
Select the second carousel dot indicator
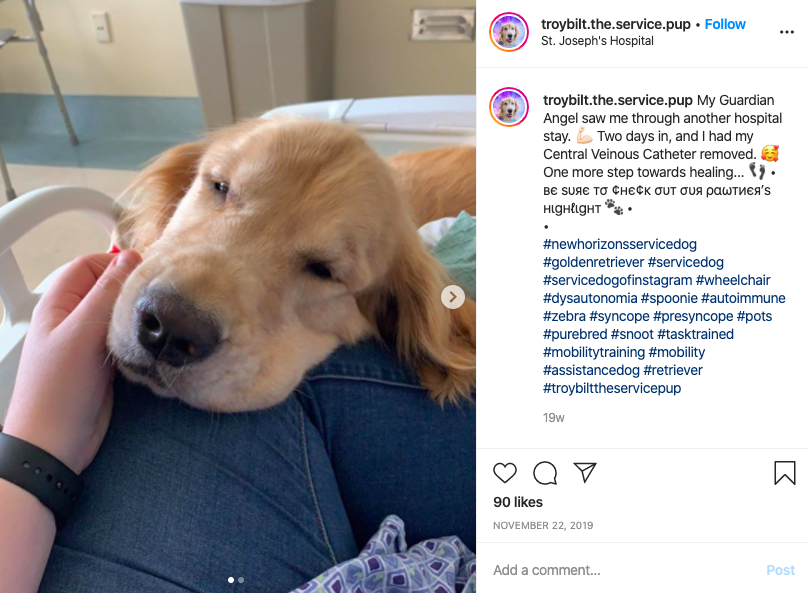point(241,580)
